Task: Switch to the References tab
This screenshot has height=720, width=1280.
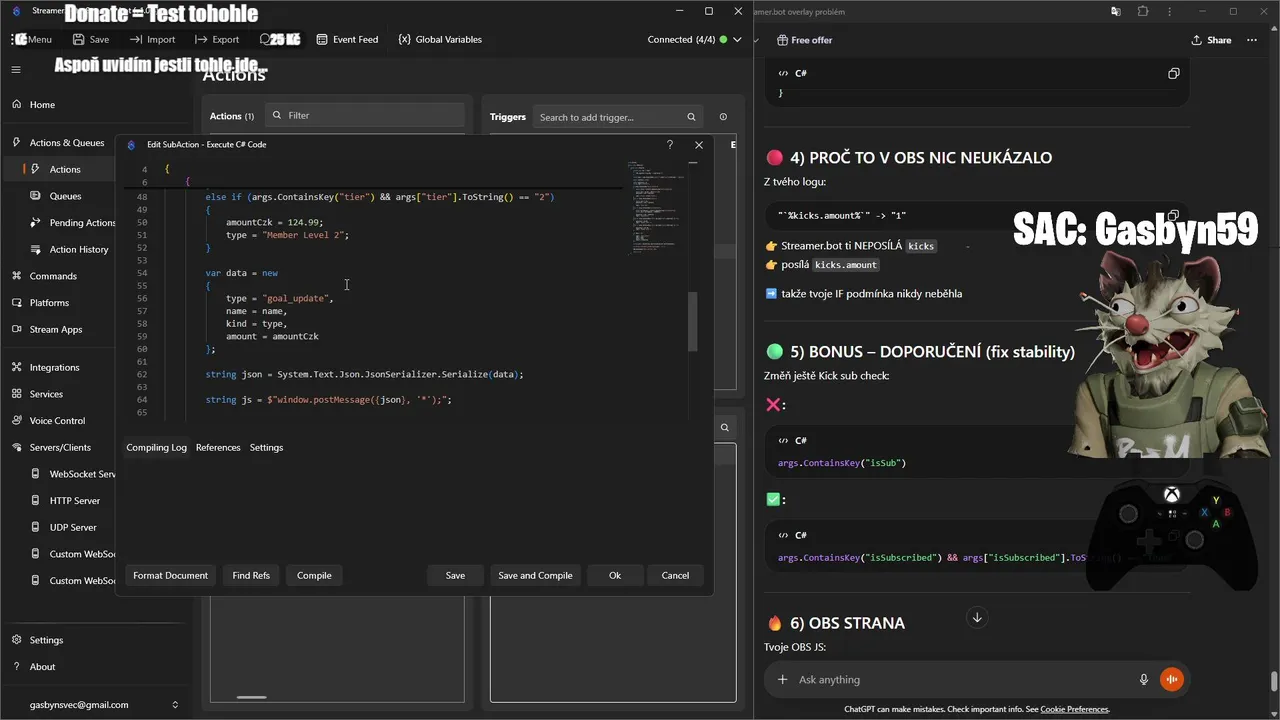Action: tap(218, 448)
